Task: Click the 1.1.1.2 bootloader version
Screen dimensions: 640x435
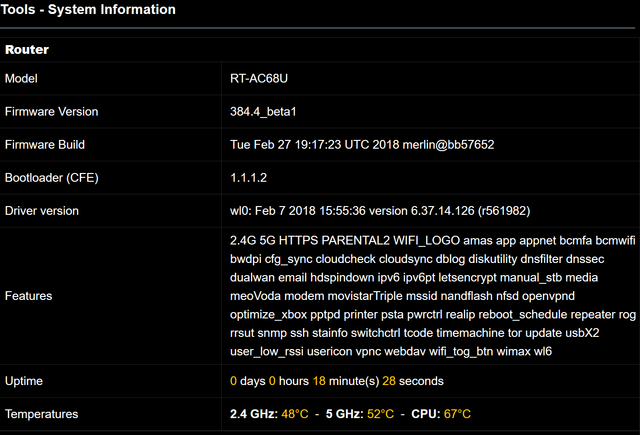Action: 249,178
